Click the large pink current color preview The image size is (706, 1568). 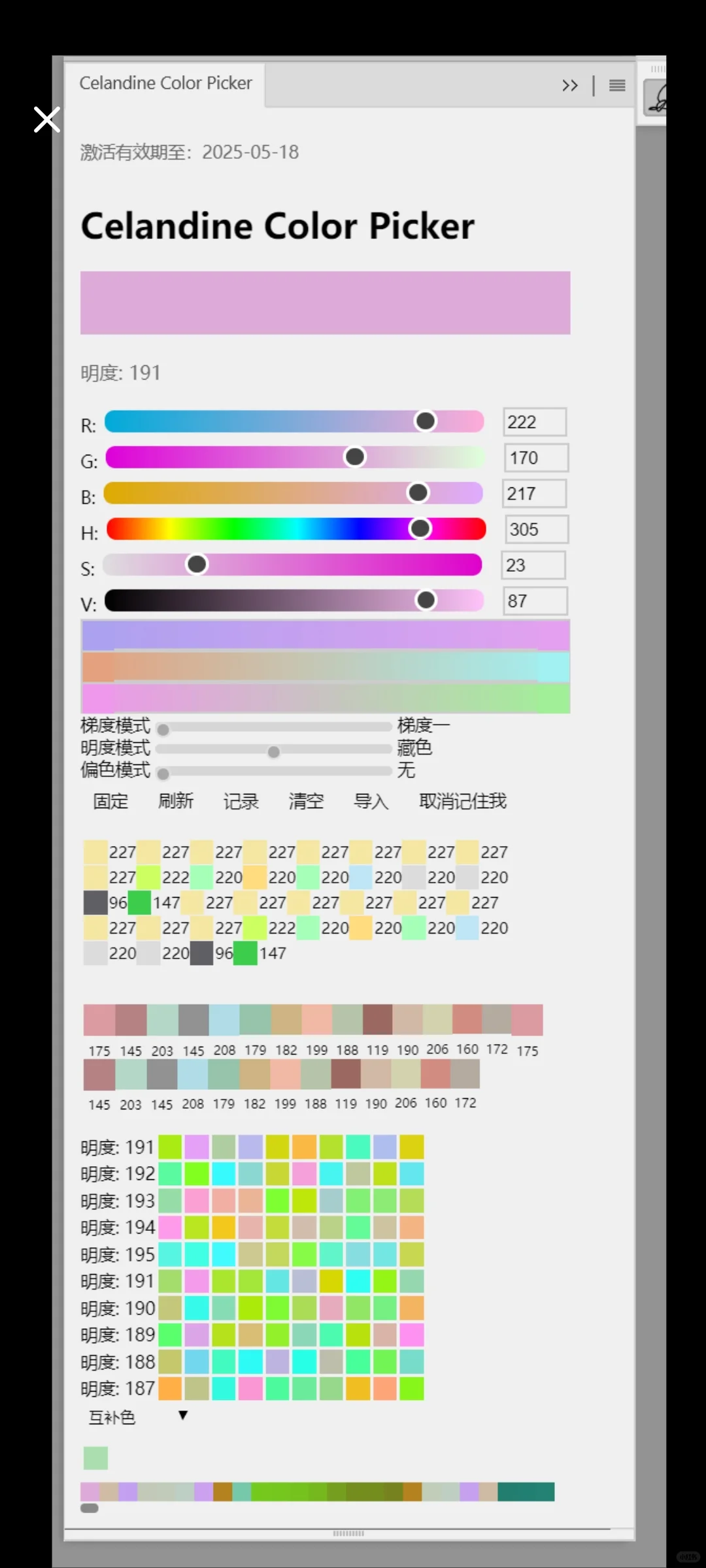[325, 303]
